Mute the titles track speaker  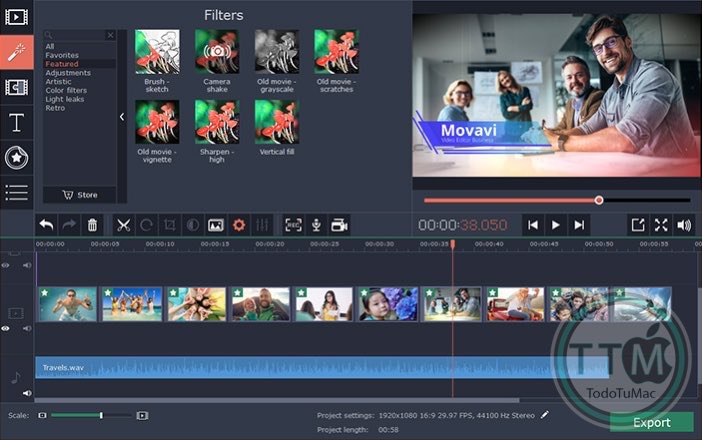[x=27, y=265]
